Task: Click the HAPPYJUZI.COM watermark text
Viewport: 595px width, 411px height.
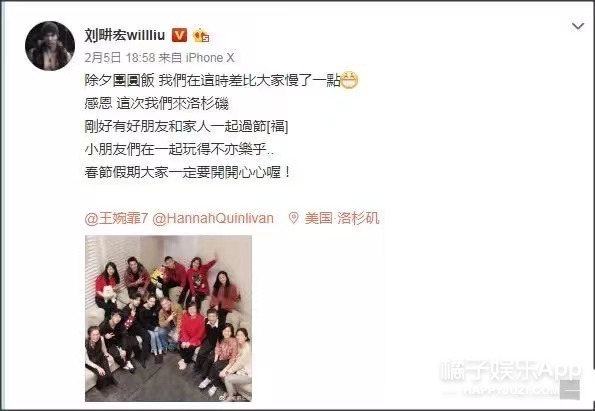Action: (x=511, y=391)
